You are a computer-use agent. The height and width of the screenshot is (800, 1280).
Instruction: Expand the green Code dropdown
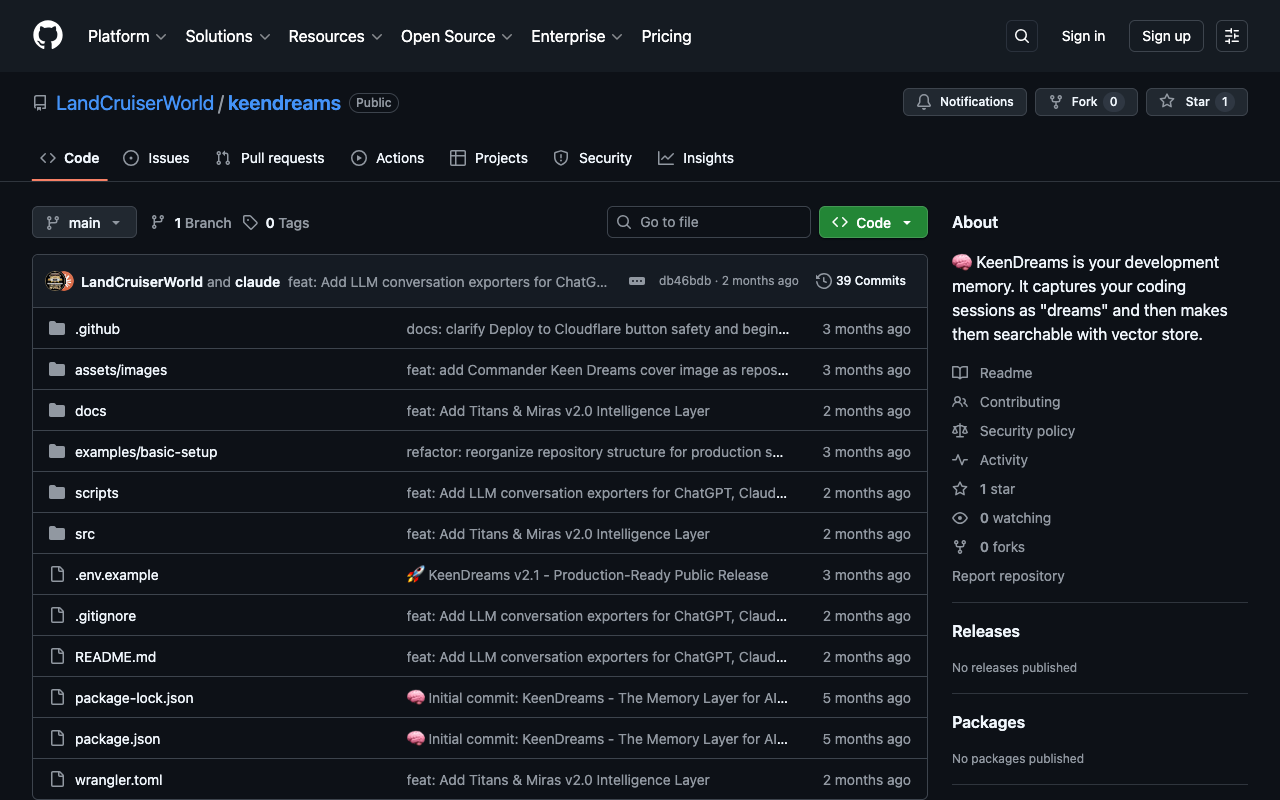coord(873,222)
